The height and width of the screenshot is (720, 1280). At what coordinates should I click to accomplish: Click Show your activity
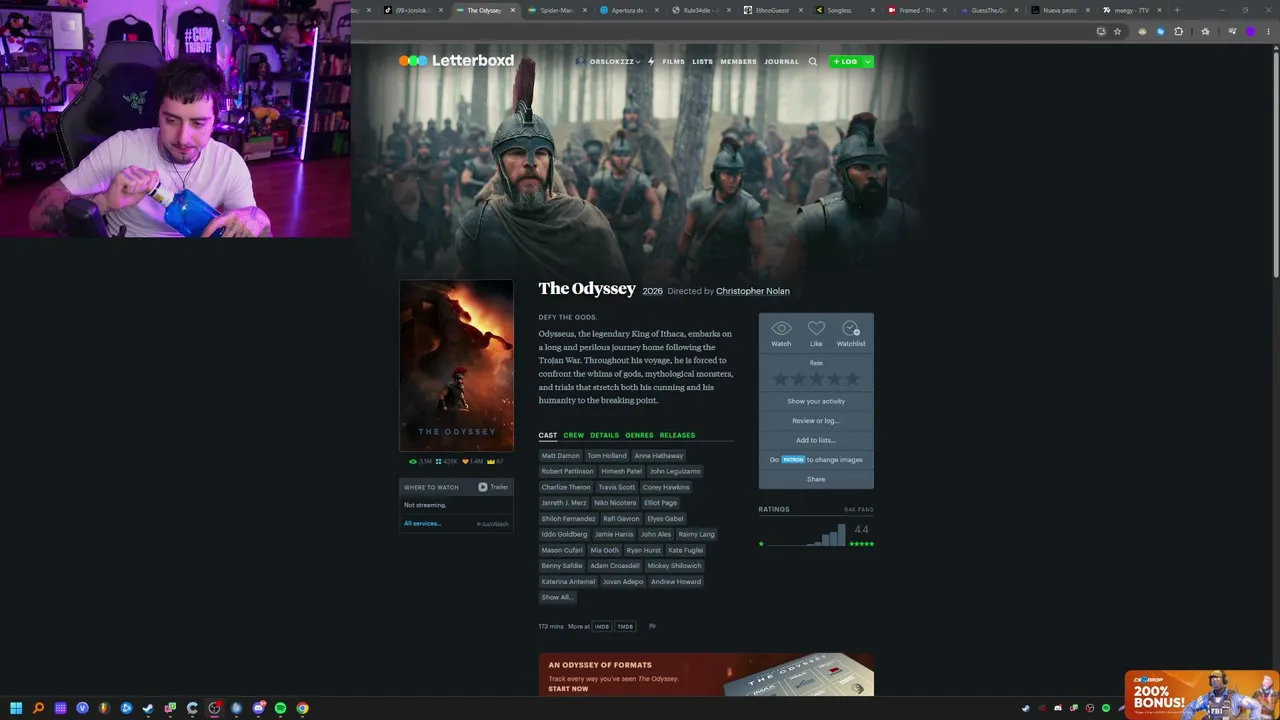click(816, 401)
